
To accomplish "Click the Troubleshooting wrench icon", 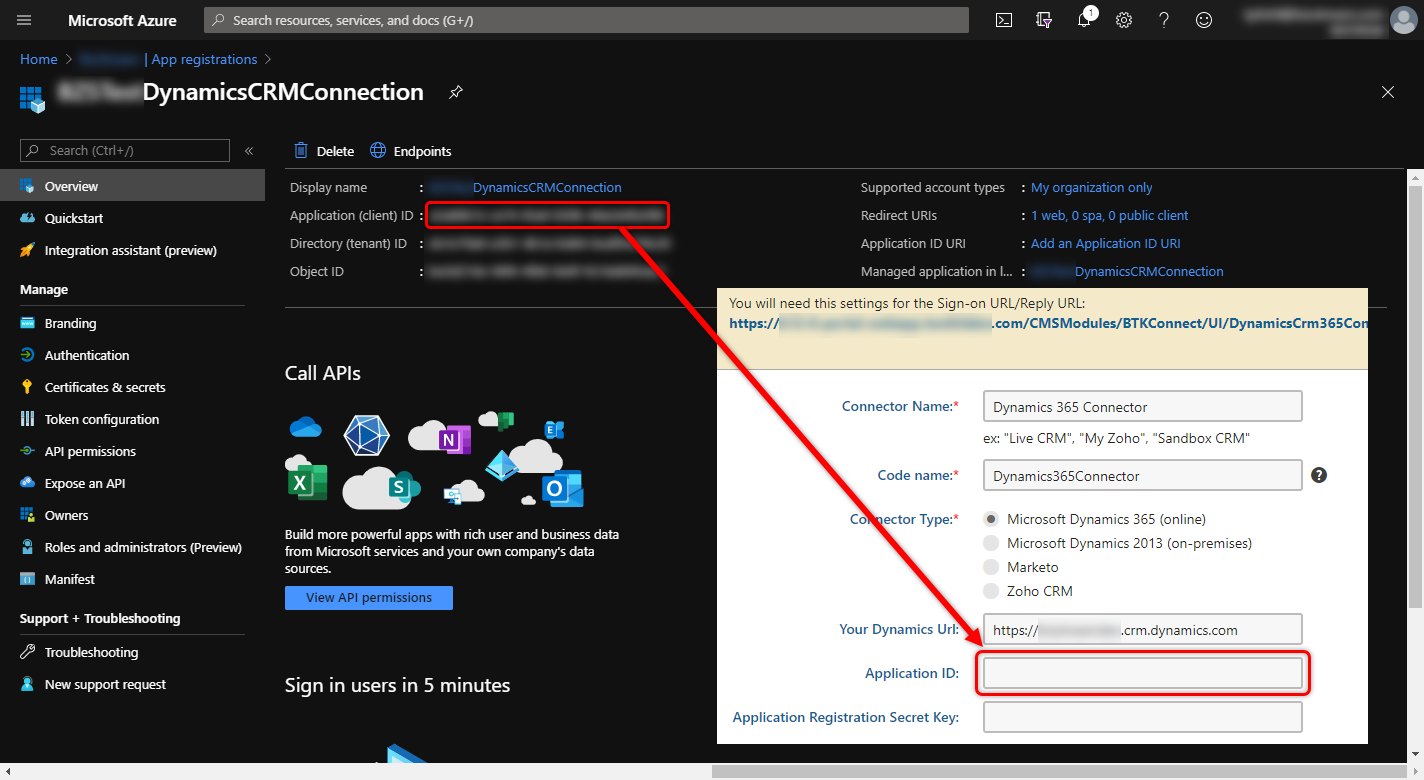I will coord(27,652).
